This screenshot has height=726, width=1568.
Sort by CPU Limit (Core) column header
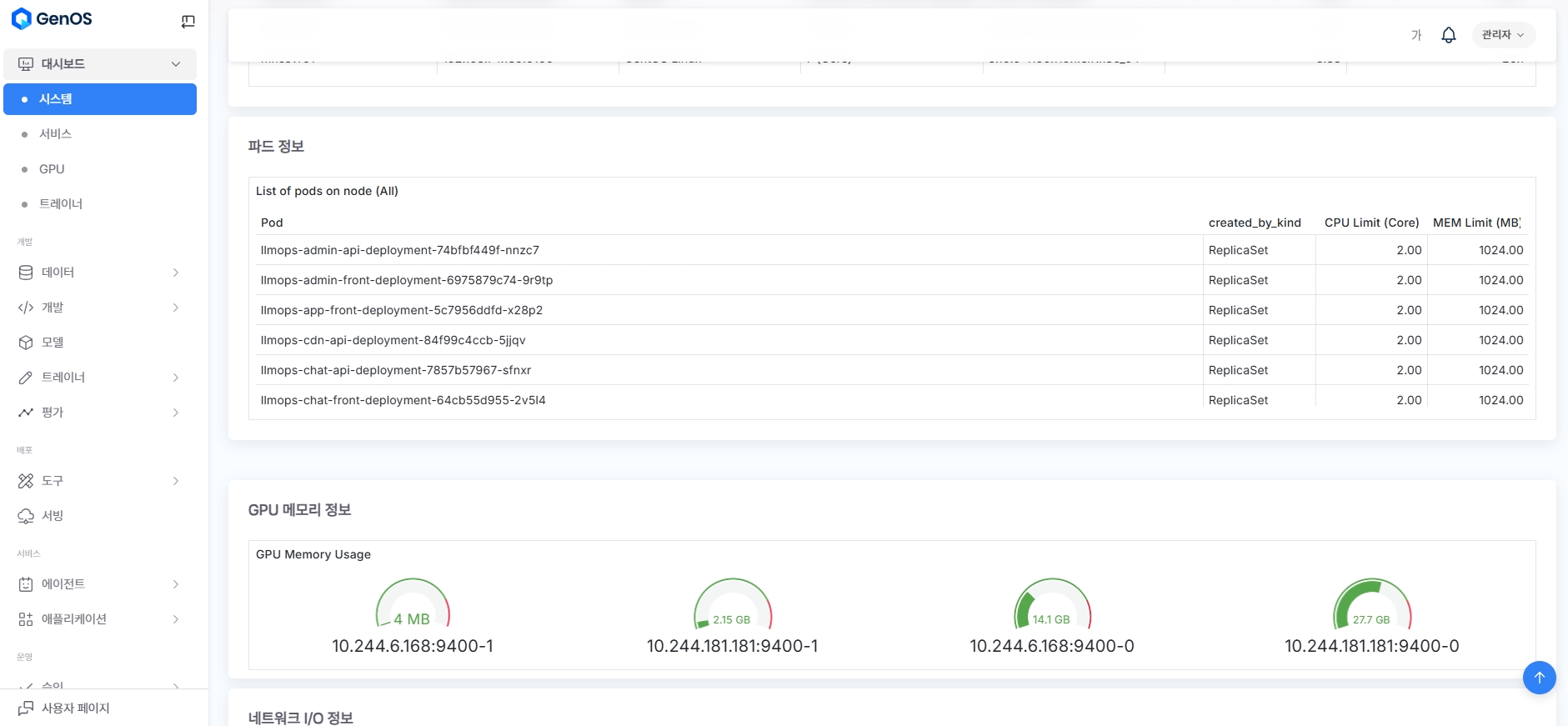click(1371, 223)
